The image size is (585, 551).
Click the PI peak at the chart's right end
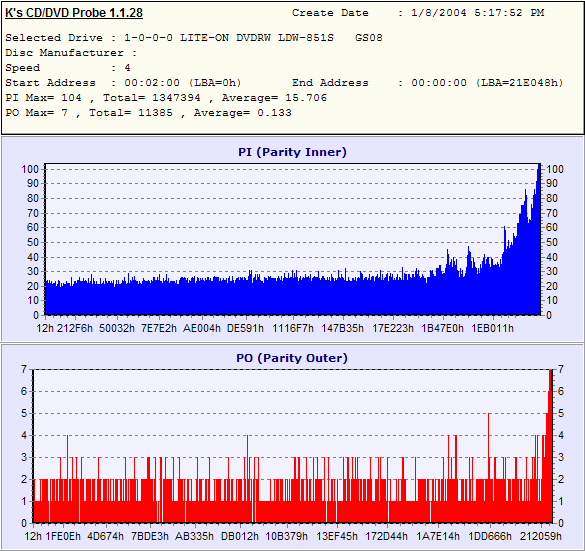[x=539, y=167]
